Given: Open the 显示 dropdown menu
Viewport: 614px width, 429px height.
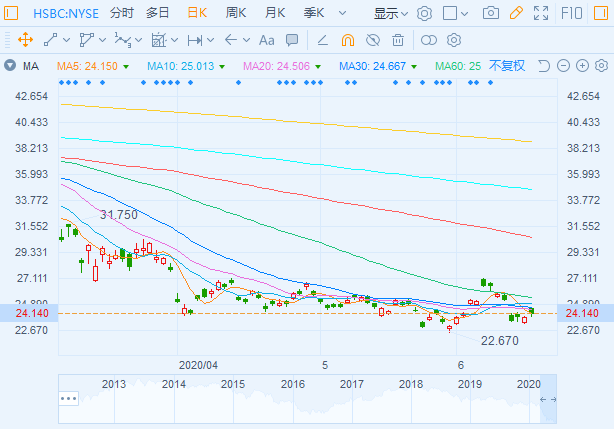Looking at the screenshot, I should click(391, 13).
